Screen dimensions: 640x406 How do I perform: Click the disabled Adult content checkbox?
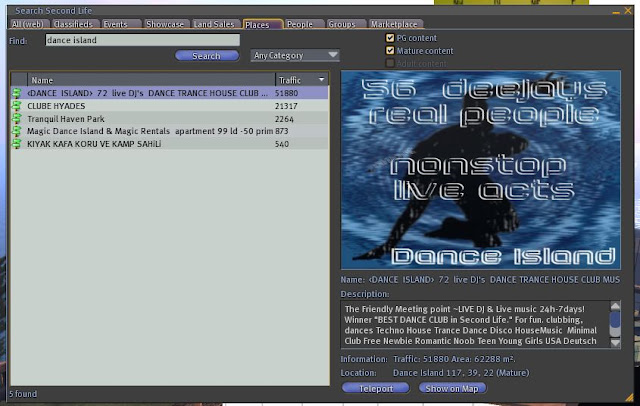point(390,63)
